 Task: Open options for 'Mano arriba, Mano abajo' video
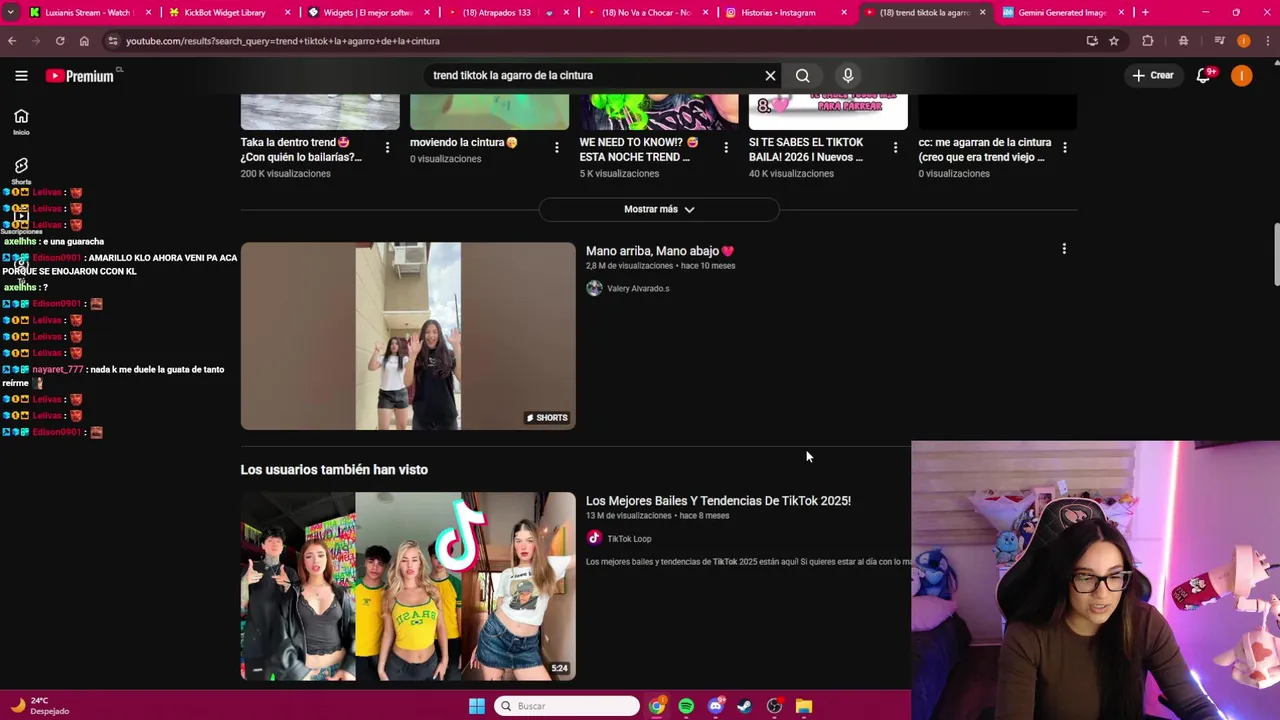tap(1064, 249)
